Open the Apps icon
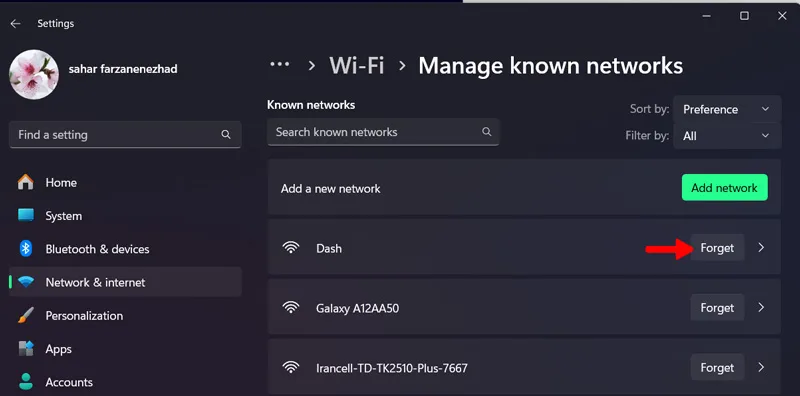This screenshot has width=800, height=396. (26, 349)
